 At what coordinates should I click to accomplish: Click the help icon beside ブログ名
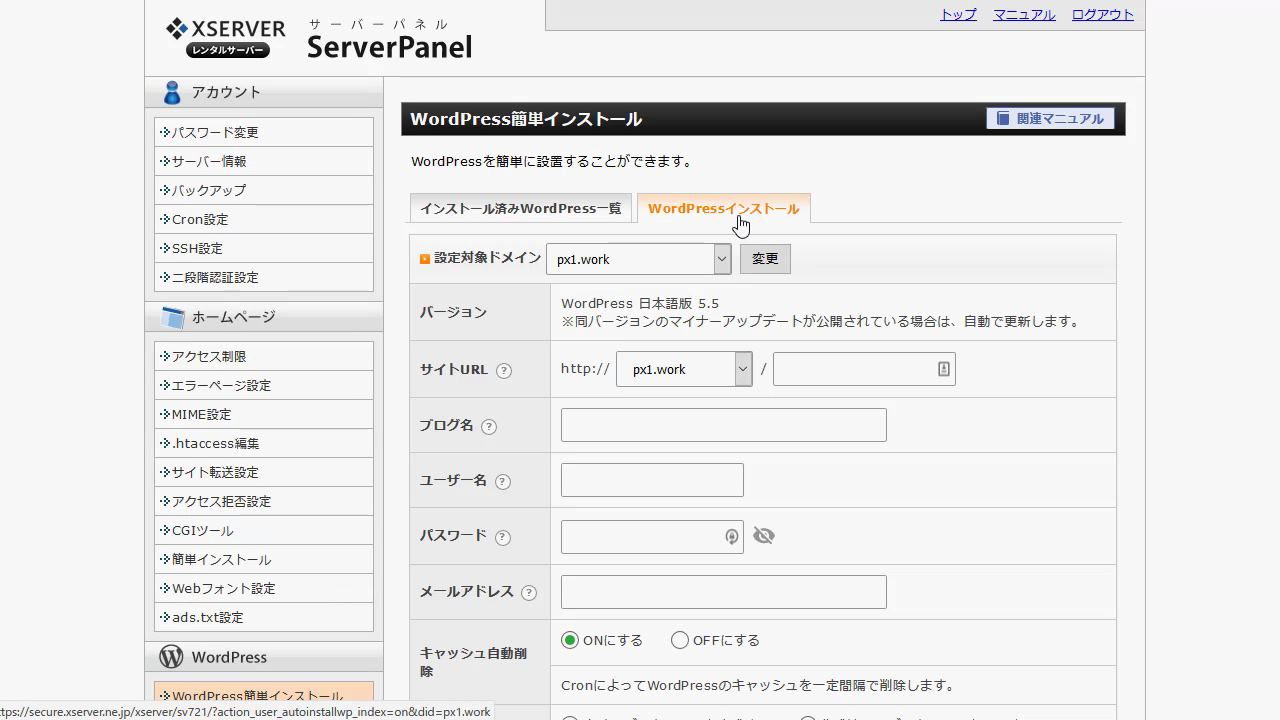coord(489,427)
